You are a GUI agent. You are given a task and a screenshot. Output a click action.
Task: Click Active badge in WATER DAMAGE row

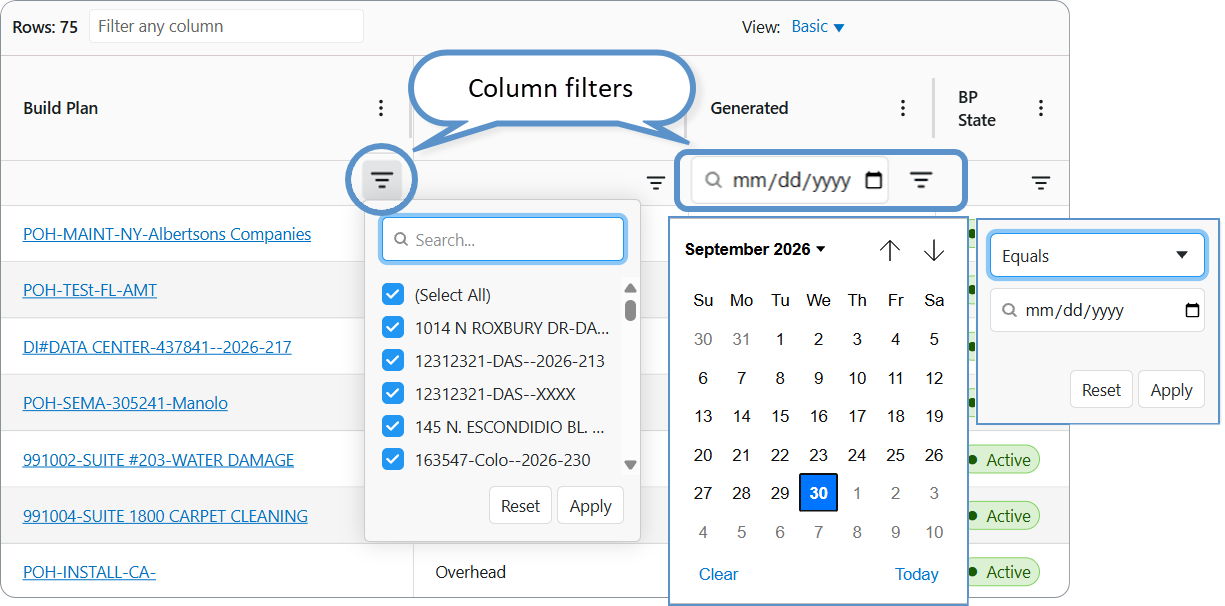click(1003, 460)
